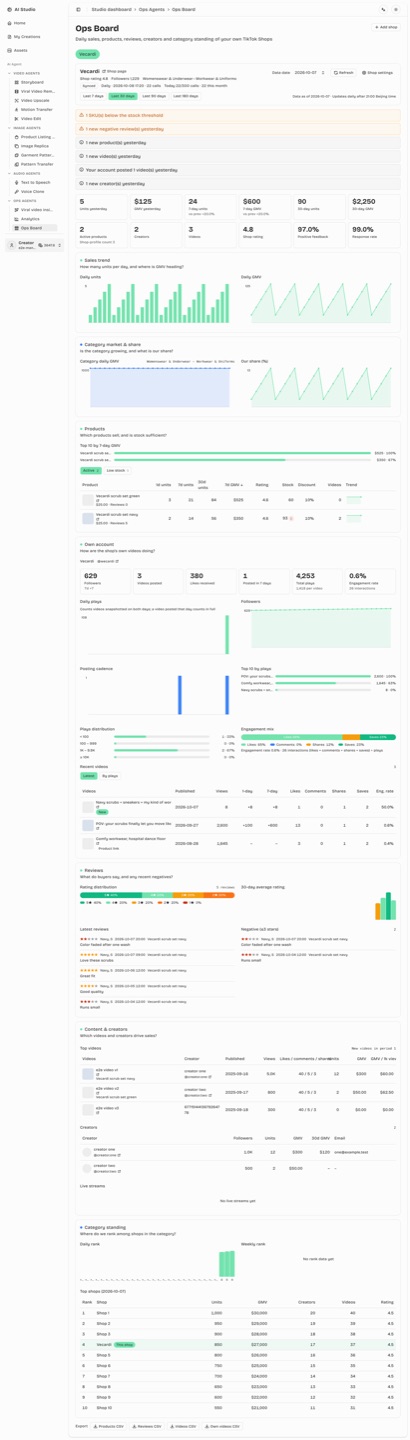Open the data date picker
The height and width of the screenshot is (1440, 410).
tap(310, 73)
